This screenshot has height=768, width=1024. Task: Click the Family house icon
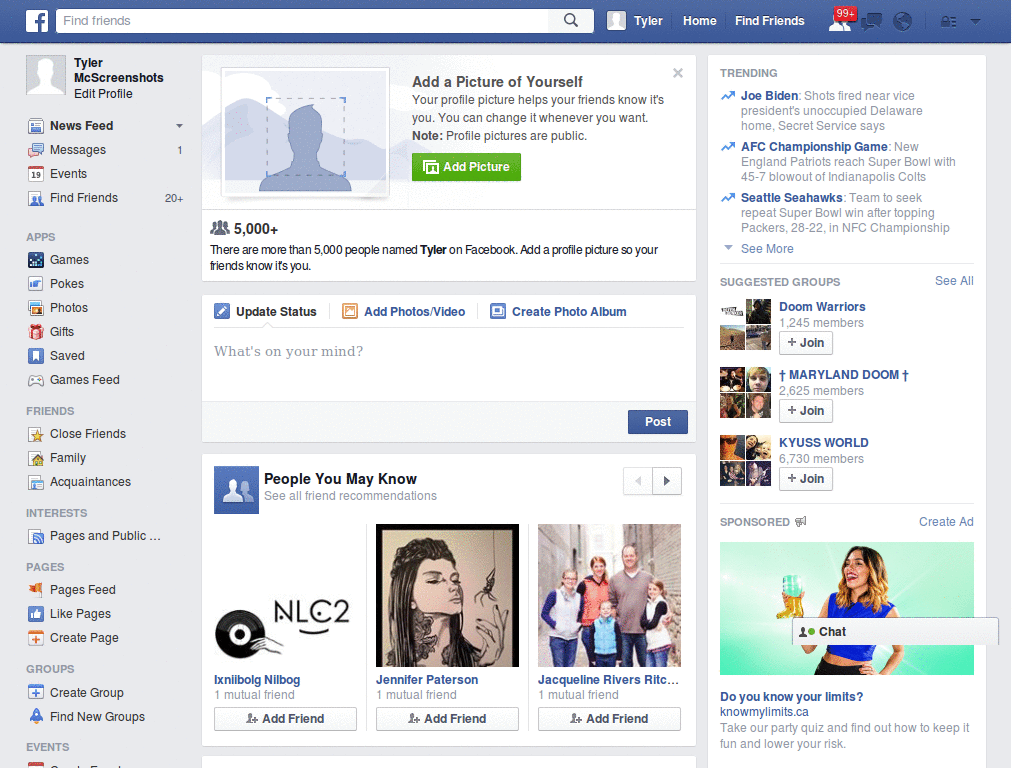(36, 458)
